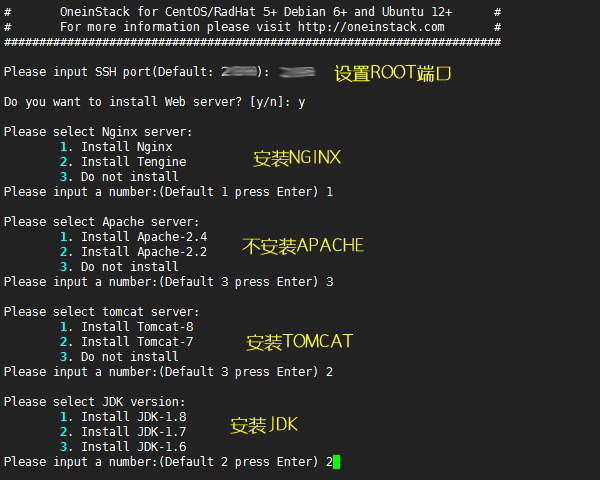The image size is (600, 480).
Task: Click 'Do not install' under Nginx server
Action: click(119, 177)
